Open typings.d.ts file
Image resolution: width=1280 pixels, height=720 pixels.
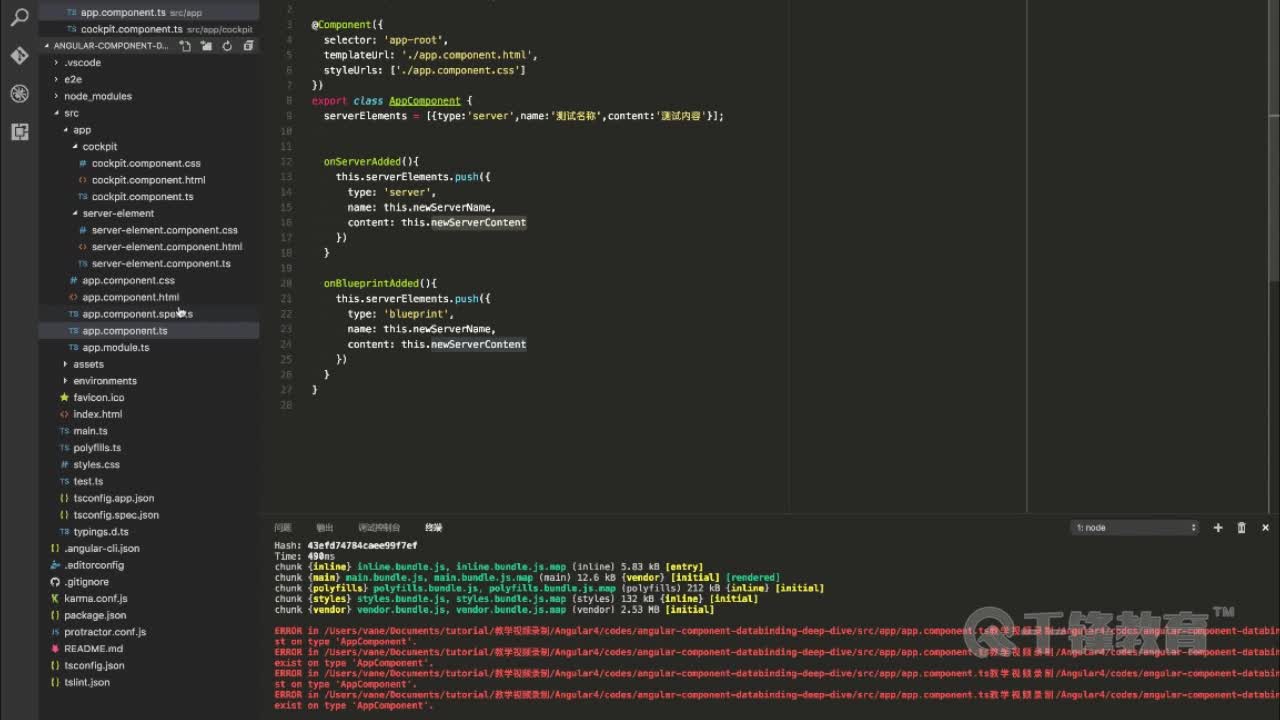click(101, 532)
